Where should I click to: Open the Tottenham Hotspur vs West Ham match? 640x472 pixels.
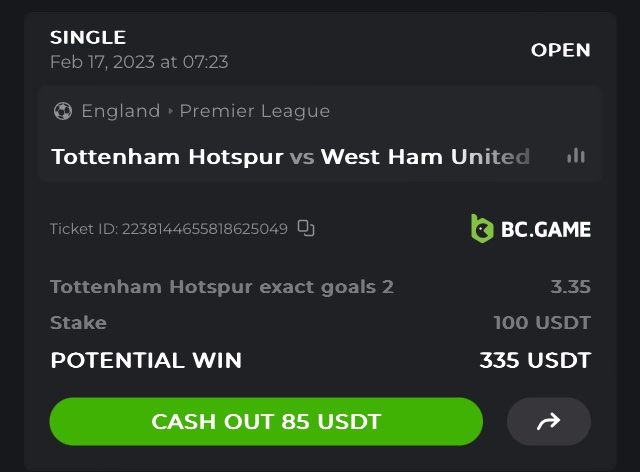[290, 157]
